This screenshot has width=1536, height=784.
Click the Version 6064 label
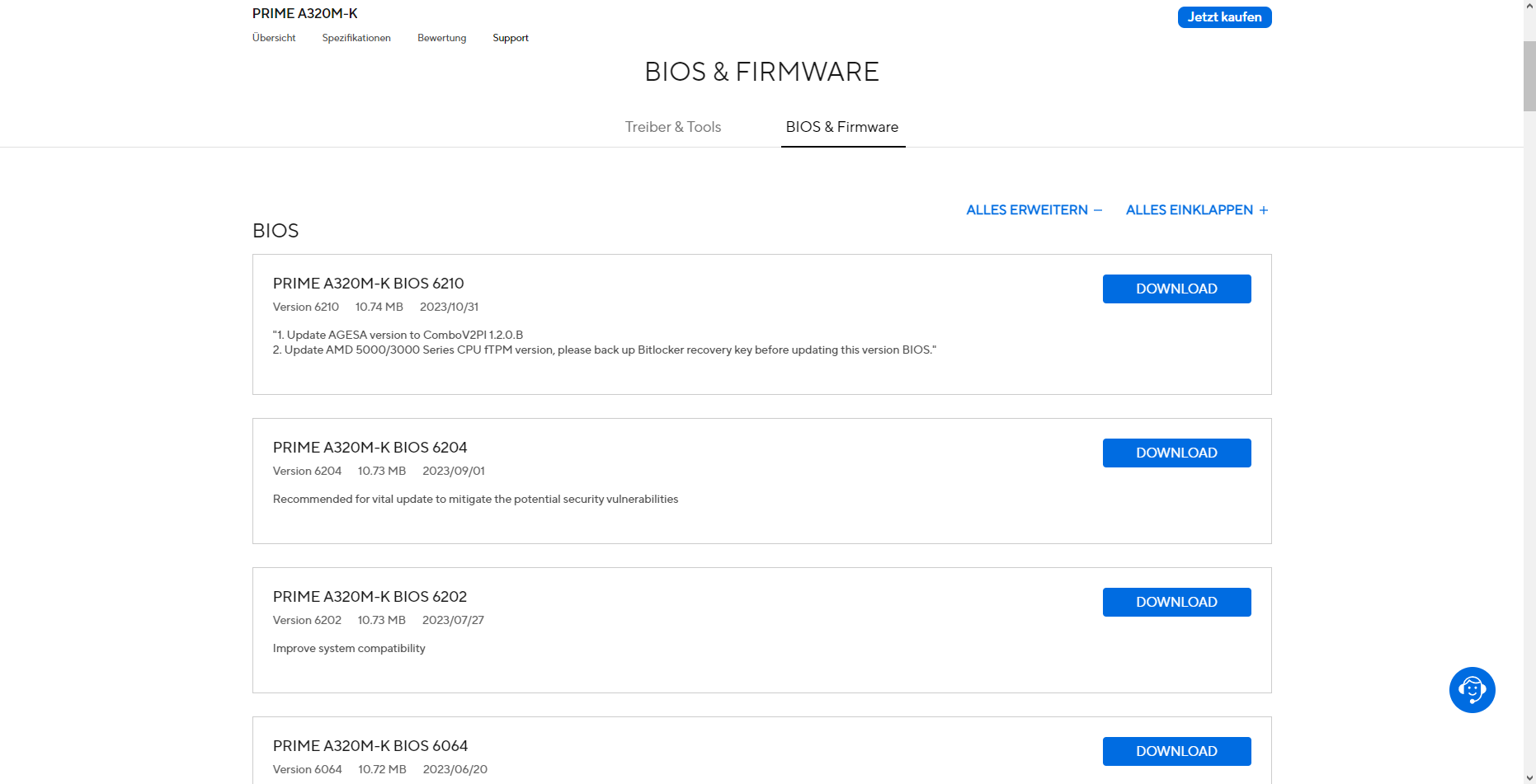click(307, 769)
